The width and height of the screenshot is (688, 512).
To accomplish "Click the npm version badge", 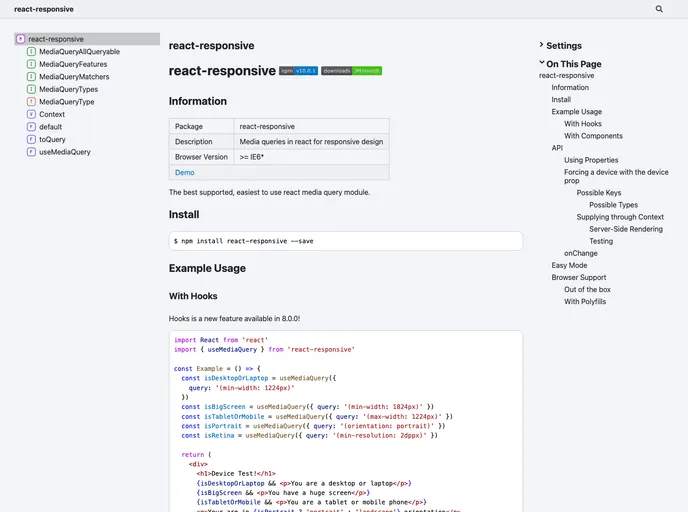I will click(298, 71).
